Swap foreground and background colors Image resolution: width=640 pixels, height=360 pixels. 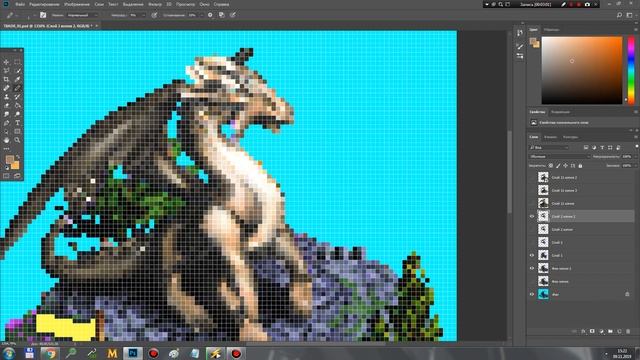click(x=18, y=157)
